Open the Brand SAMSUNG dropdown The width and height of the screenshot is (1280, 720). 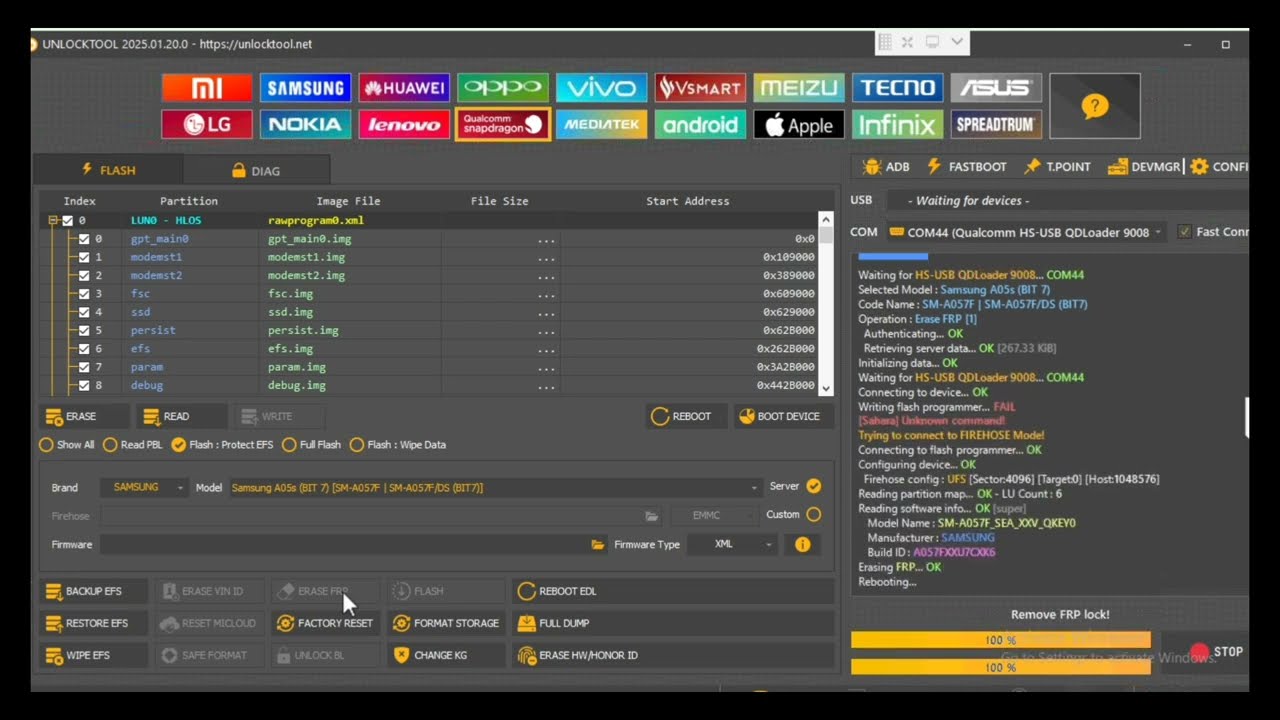pos(145,488)
